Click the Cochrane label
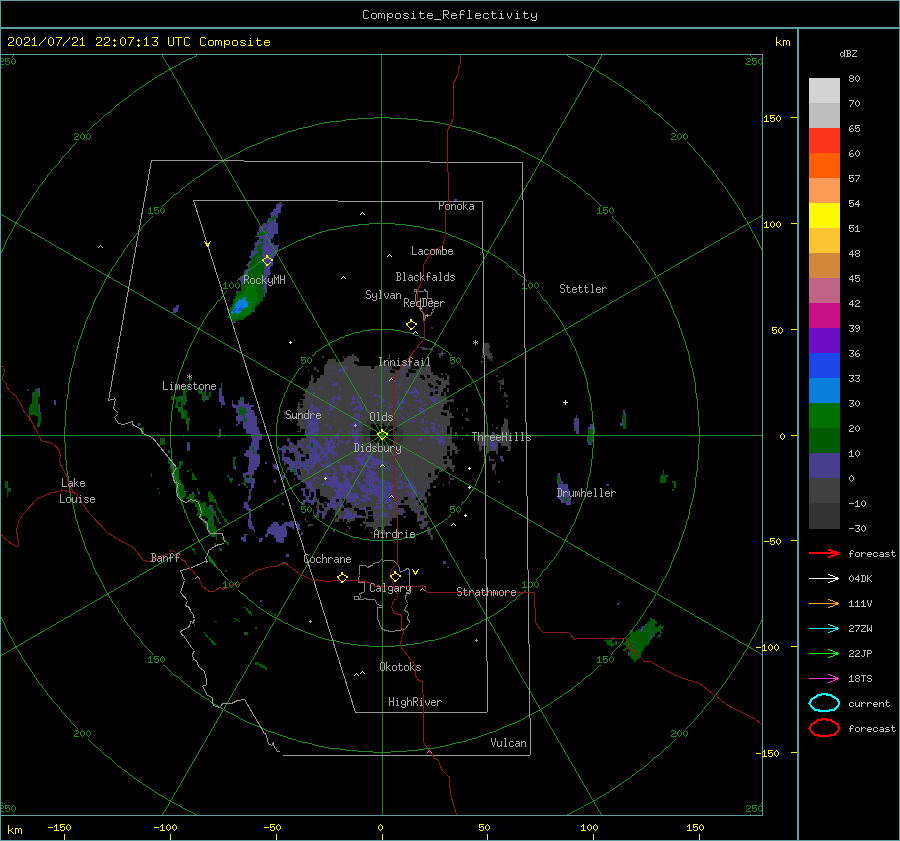This screenshot has height=841, width=900. pyautogui.click(x=327, y=559)
